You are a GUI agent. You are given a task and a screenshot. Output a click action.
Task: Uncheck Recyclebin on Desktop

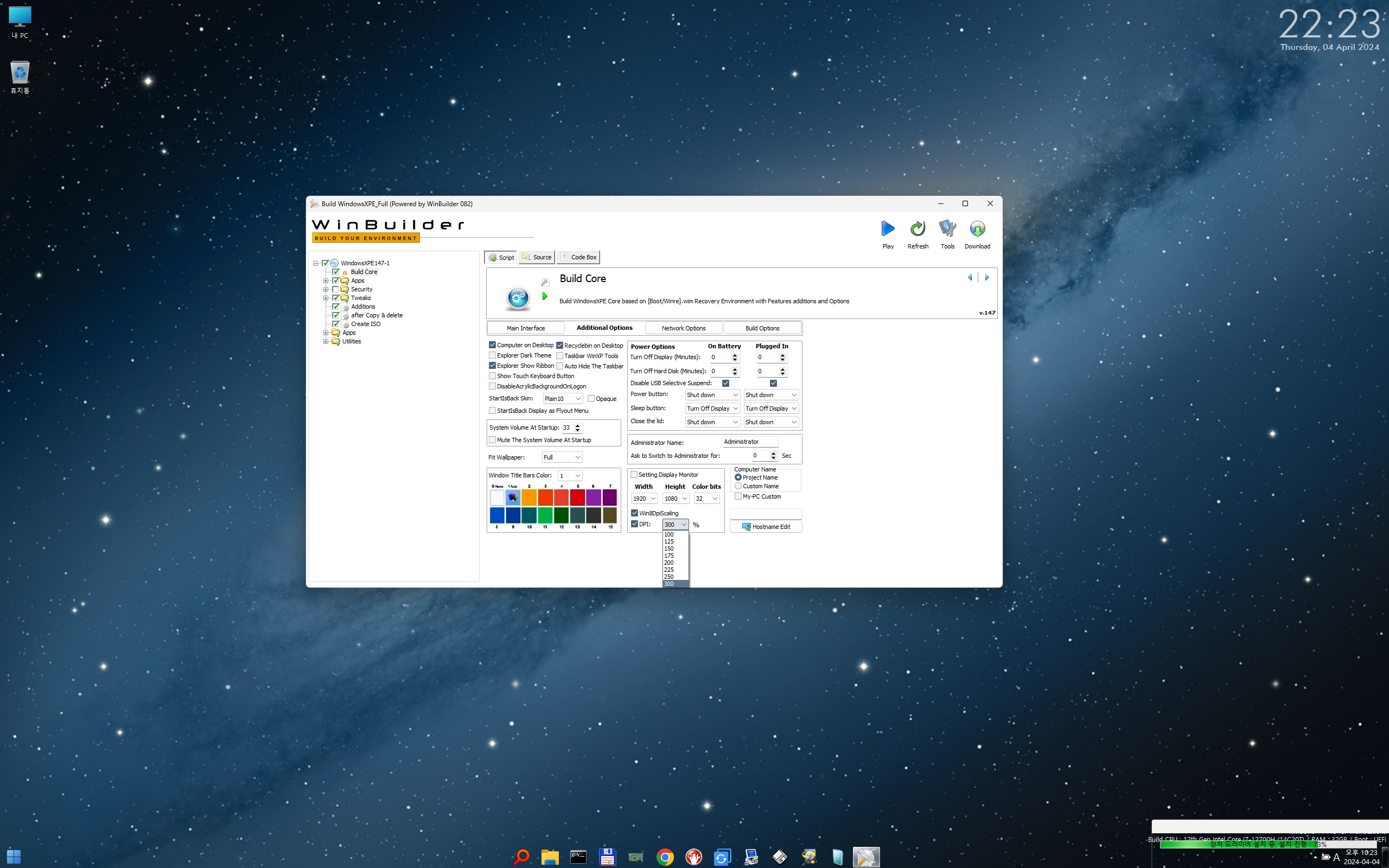(x=559, y=346)
